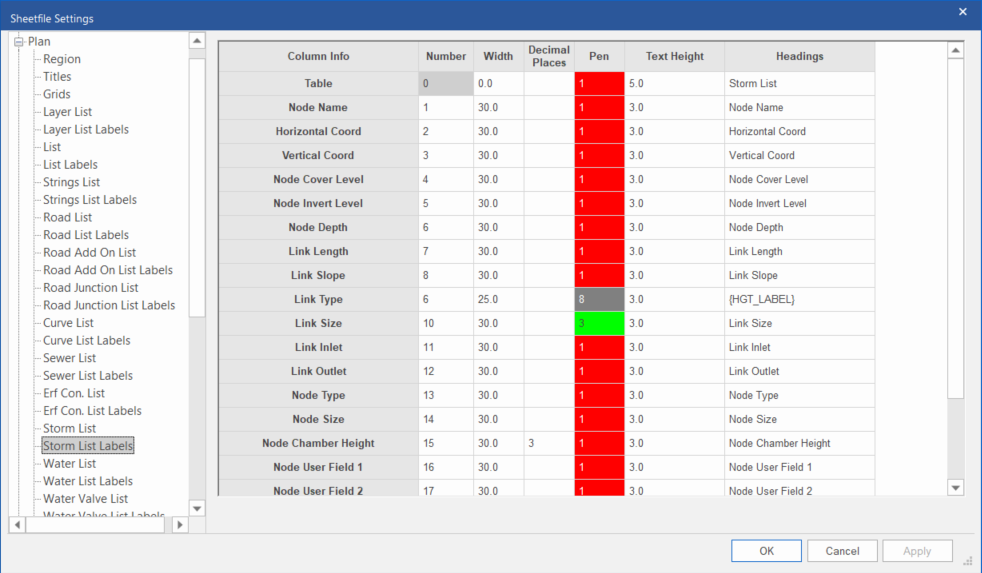Choose the Region item under Plan

[62, 59]
